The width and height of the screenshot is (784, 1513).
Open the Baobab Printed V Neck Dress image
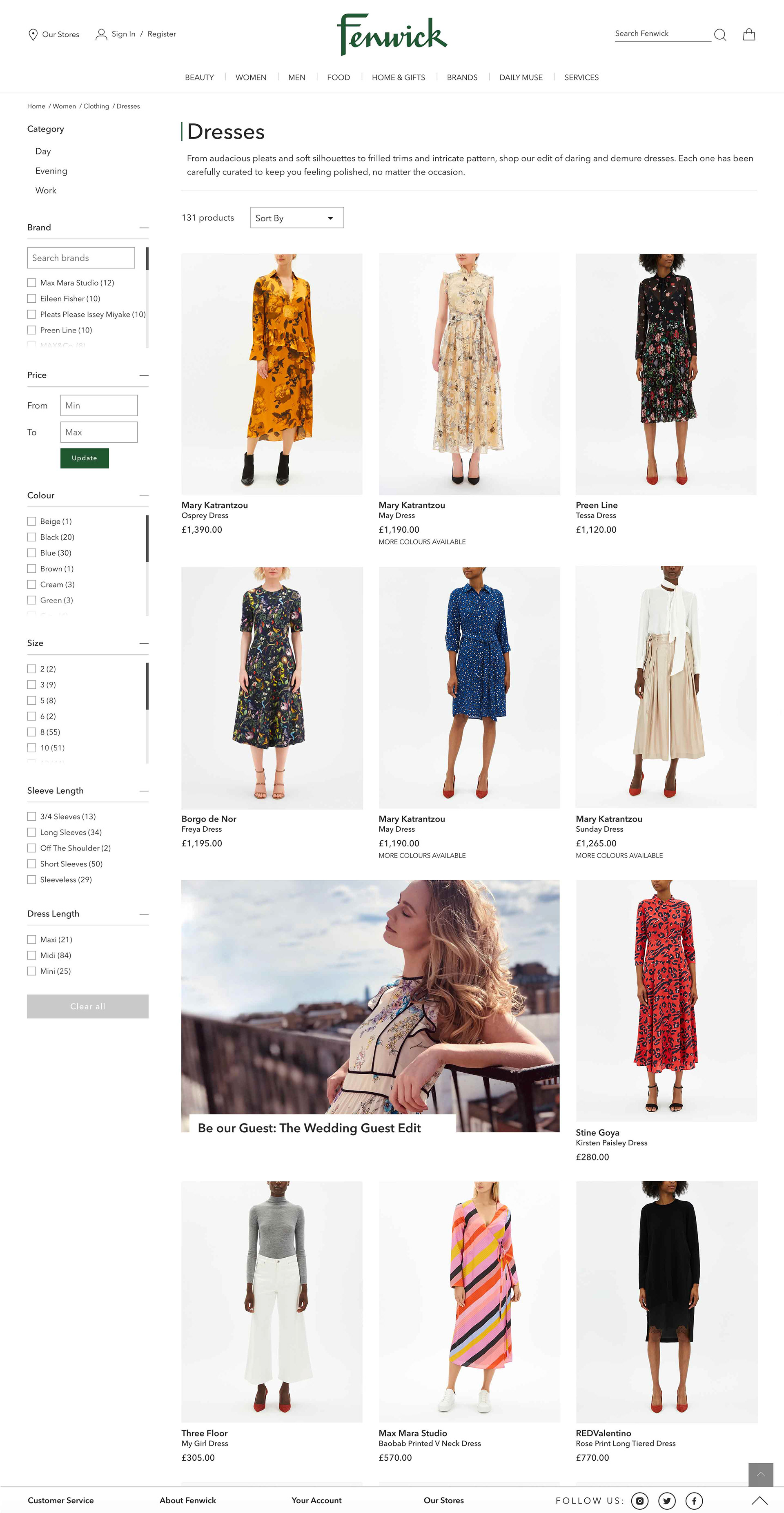click(469, 1301)
